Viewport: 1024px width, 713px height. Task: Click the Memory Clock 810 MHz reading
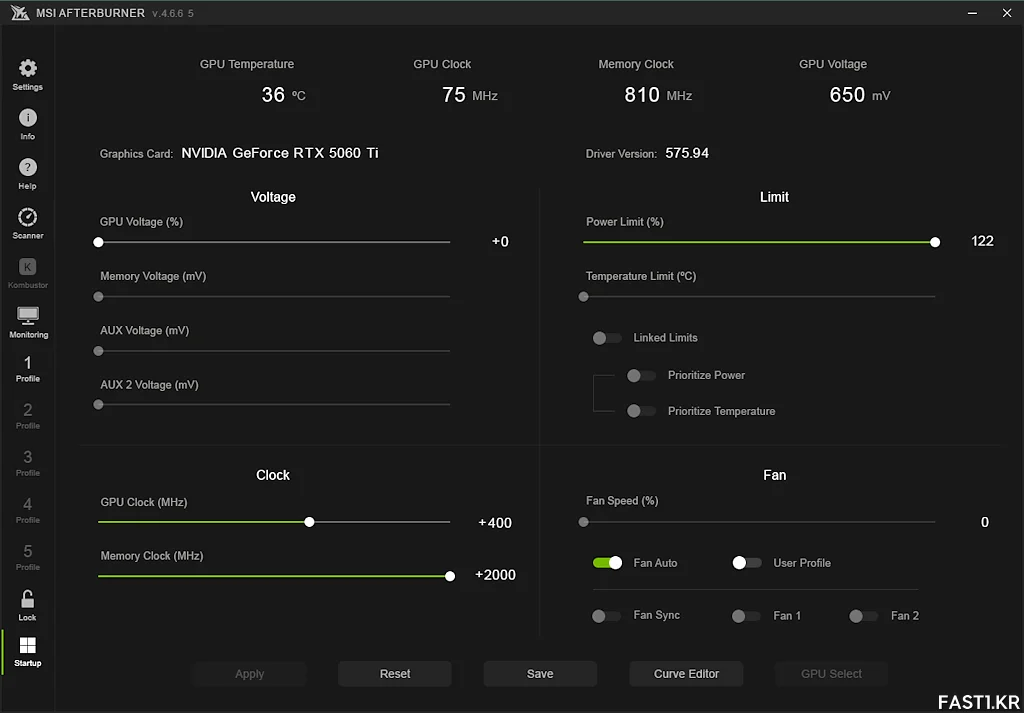(658, 95)
